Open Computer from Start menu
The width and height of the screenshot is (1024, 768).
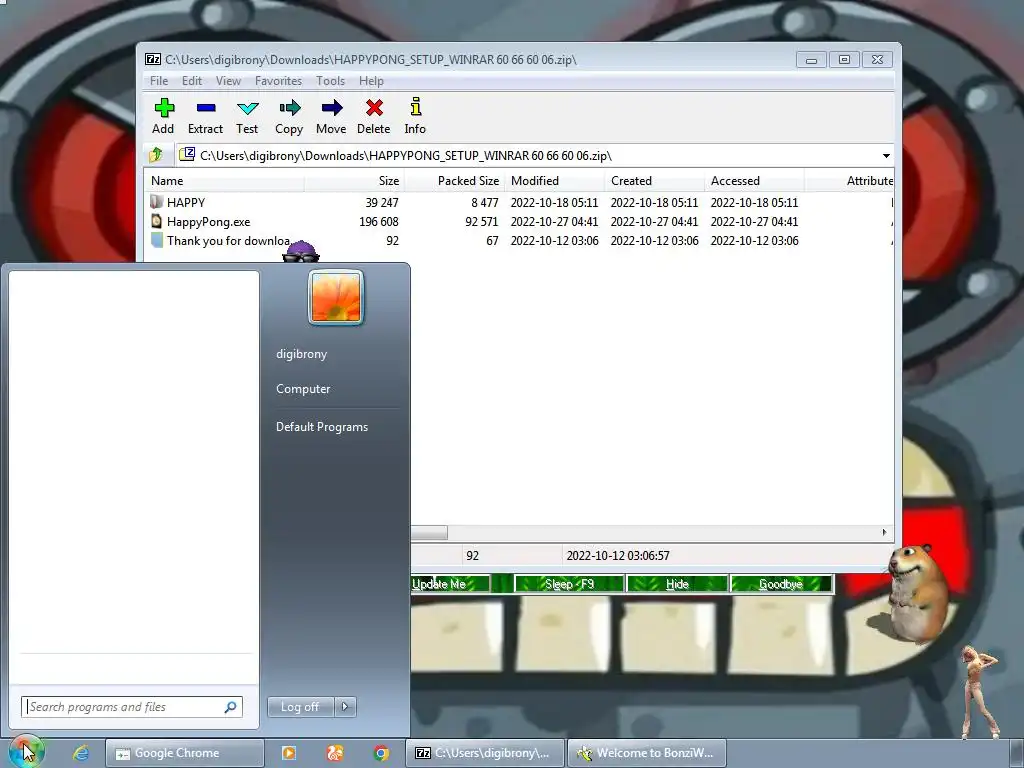[x=303, y=389]
